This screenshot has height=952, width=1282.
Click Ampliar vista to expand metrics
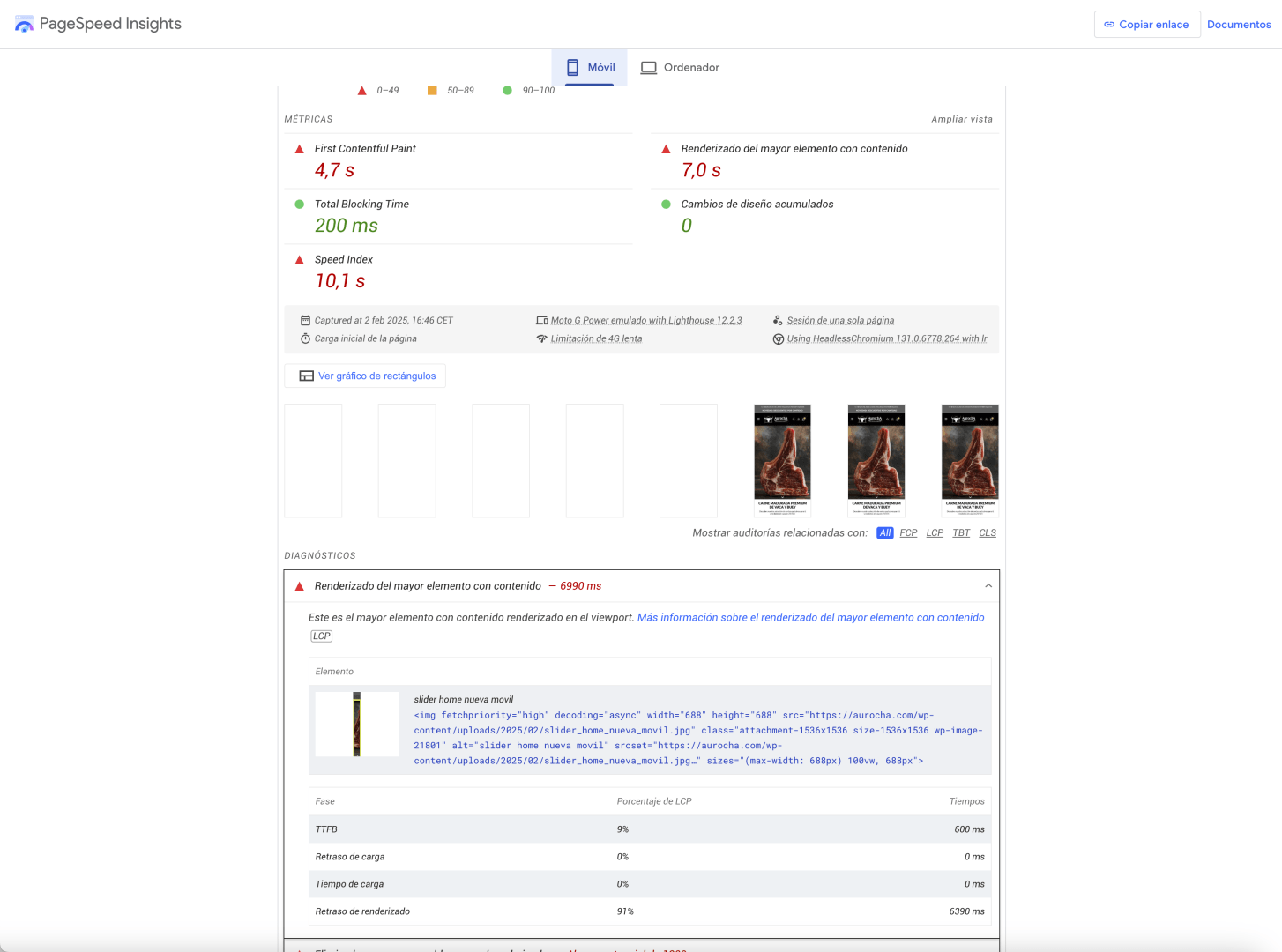tap(962, 119)
